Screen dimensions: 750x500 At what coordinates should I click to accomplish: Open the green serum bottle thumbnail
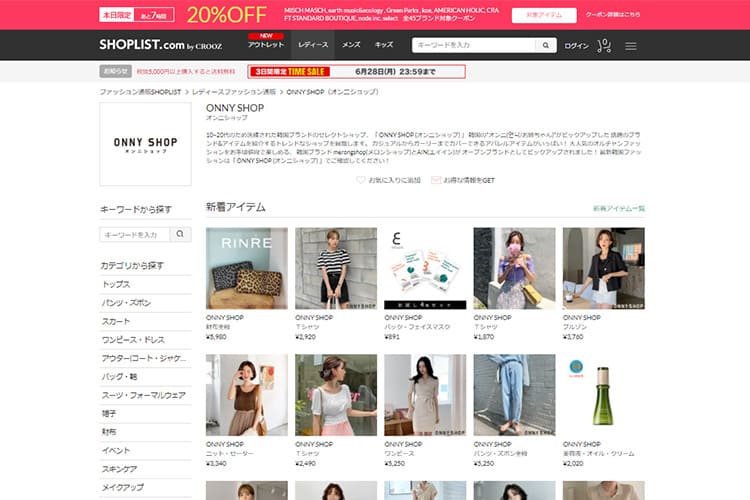604,395
